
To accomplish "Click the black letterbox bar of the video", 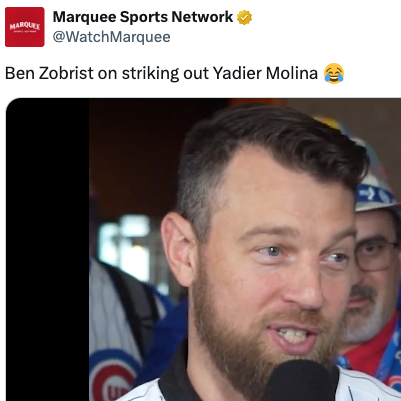I will pyautogui.click(x=48, y=250).
